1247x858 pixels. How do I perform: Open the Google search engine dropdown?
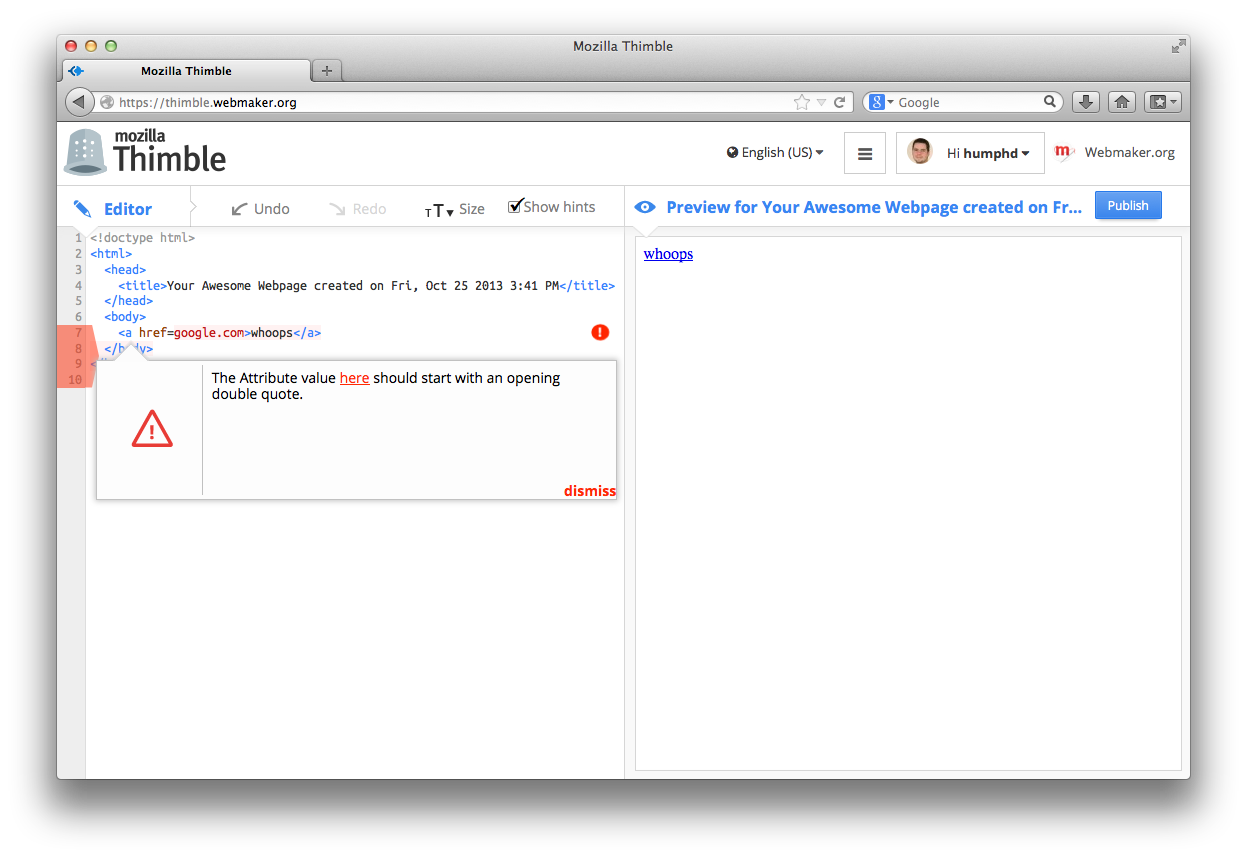pos(880,102)
